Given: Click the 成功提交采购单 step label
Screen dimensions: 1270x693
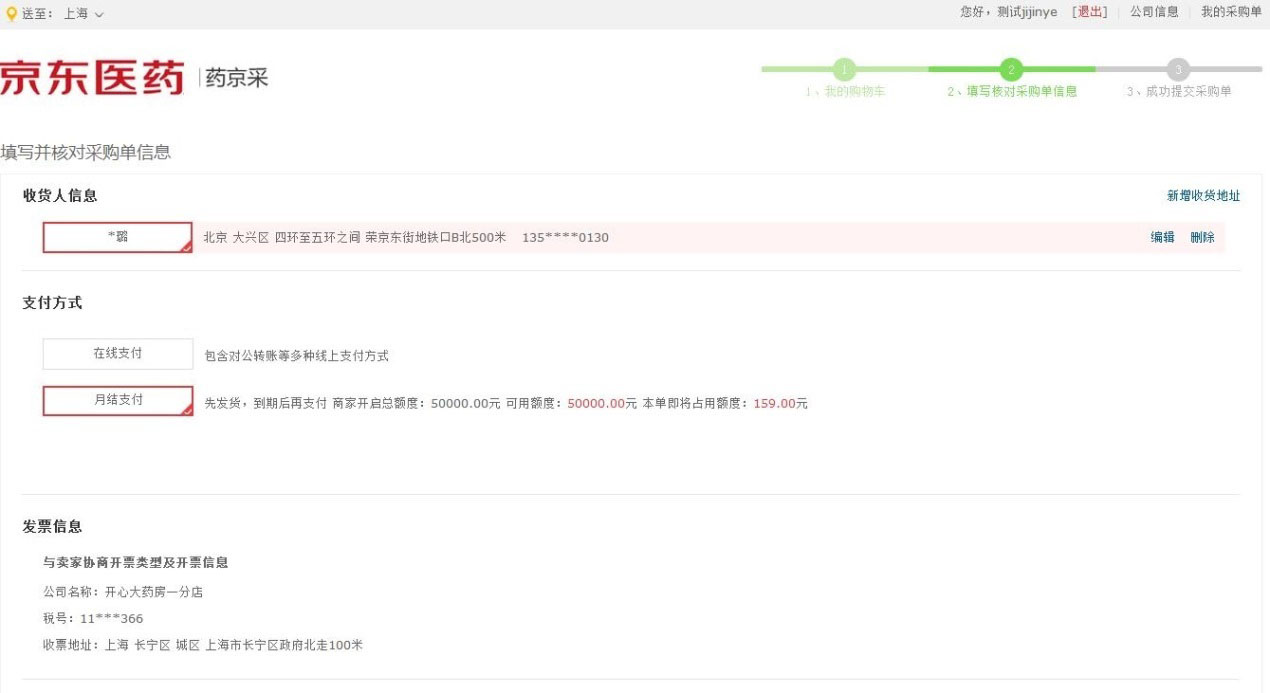Looking at the screenshot, I should pyautogui.click(x=1179, y=92).
